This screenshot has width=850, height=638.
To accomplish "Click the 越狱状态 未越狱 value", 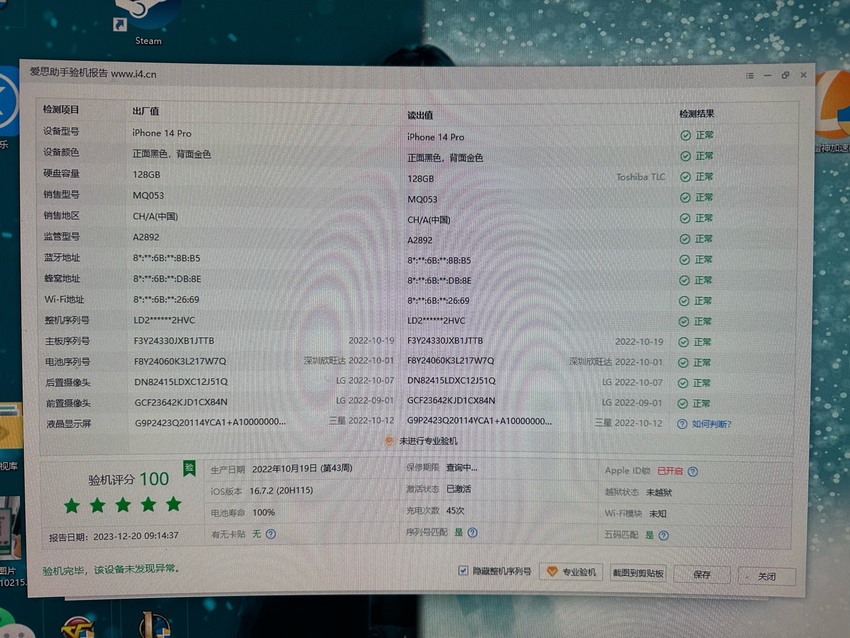I will pyautogui.click(x=659, y=493).
